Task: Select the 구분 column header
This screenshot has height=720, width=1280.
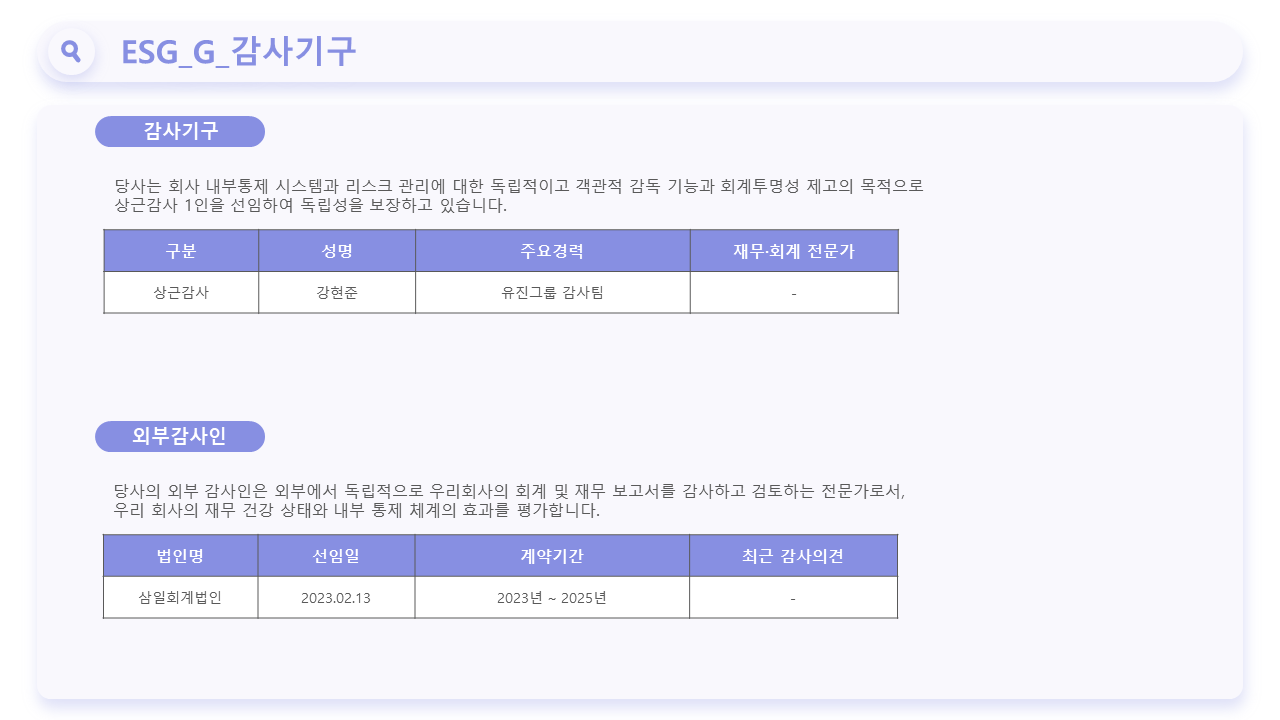Action: pyautogui.click(x=181, y=251)
